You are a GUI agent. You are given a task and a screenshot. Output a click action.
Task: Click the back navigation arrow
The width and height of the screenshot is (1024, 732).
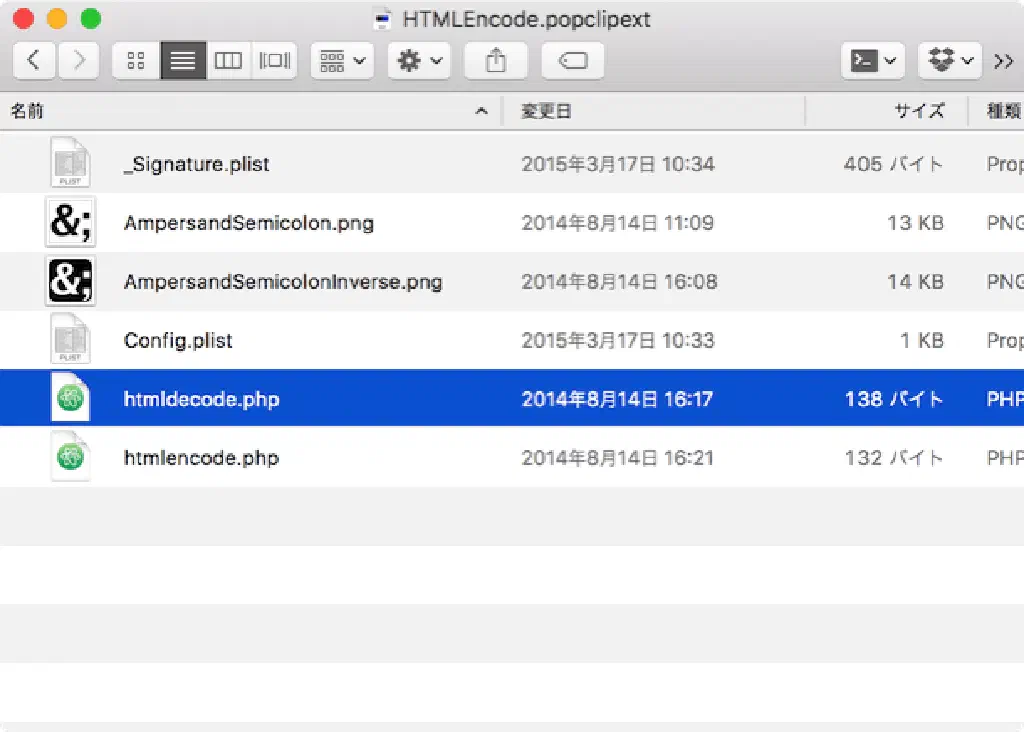pyautogui.click(x=34, y=61)
